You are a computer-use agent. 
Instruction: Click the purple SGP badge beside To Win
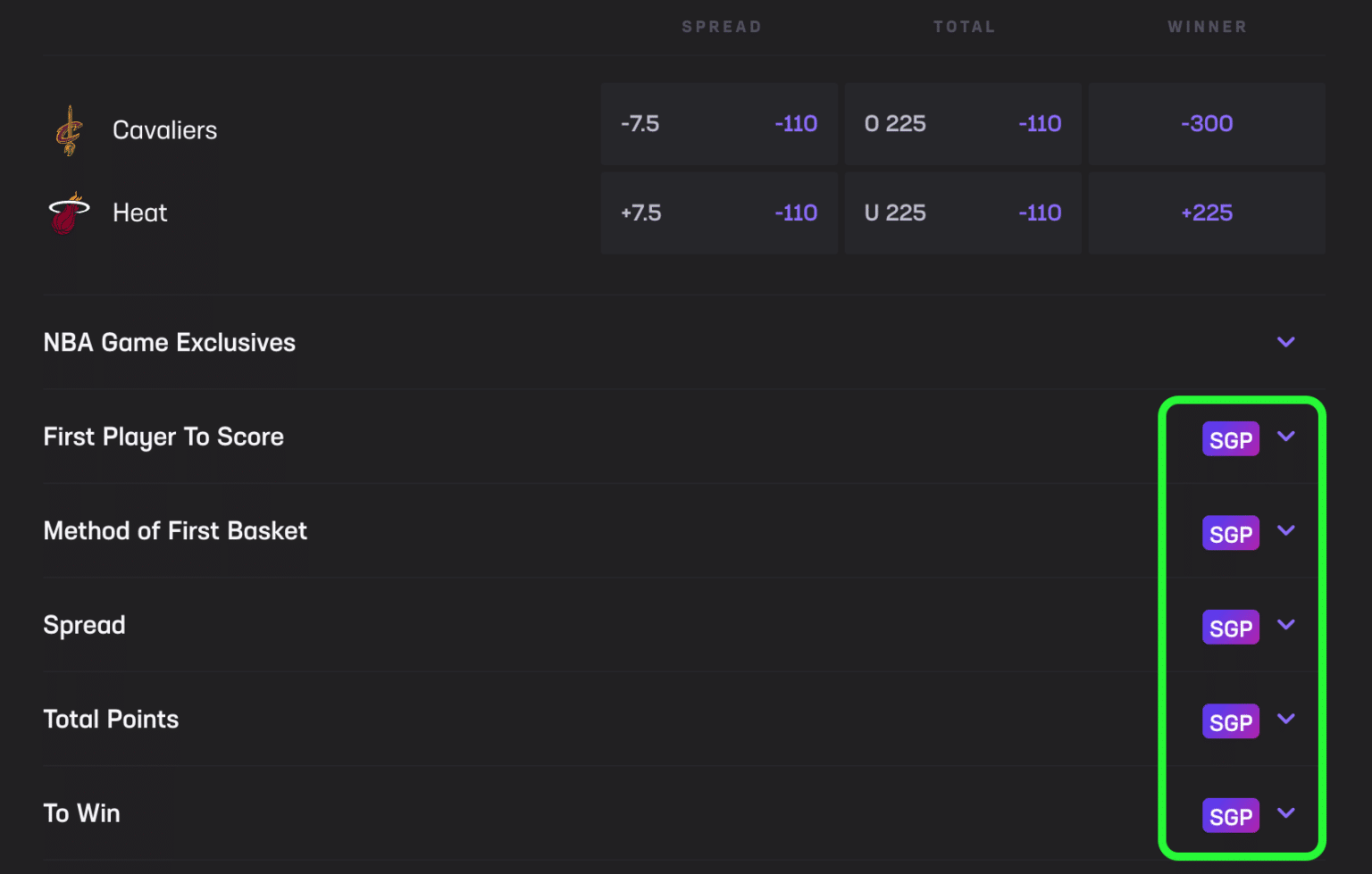pyautogui.click(x=1231, y=815)
